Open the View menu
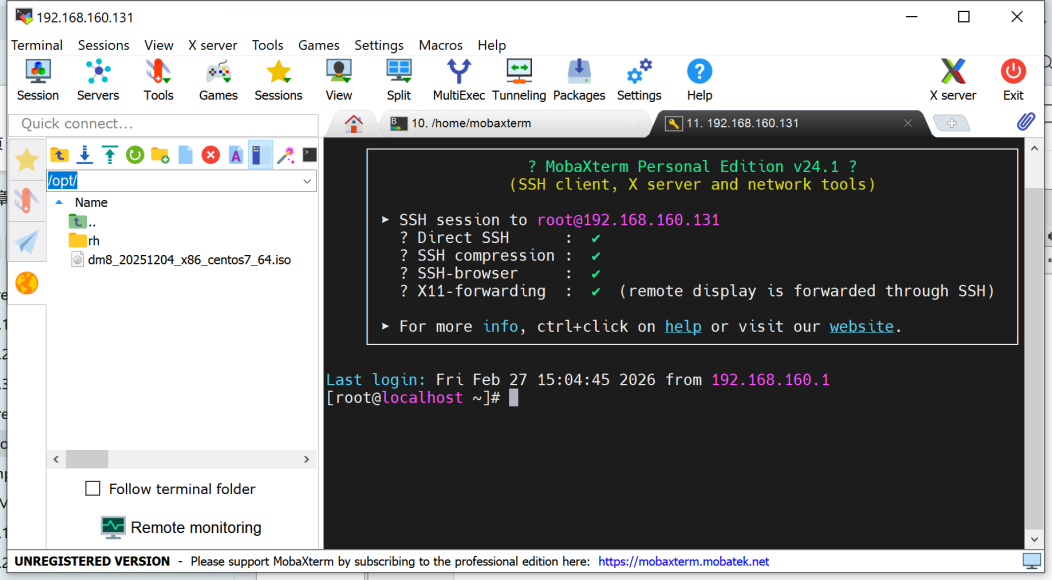The image size is (1052, 580). (158, 45)
